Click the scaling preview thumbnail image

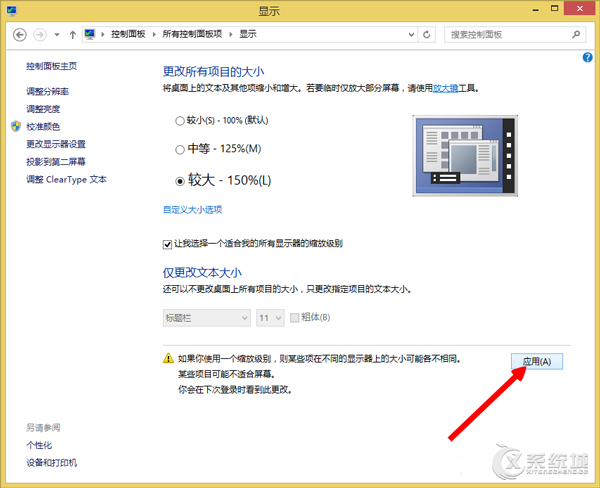[x=465, y=156]
